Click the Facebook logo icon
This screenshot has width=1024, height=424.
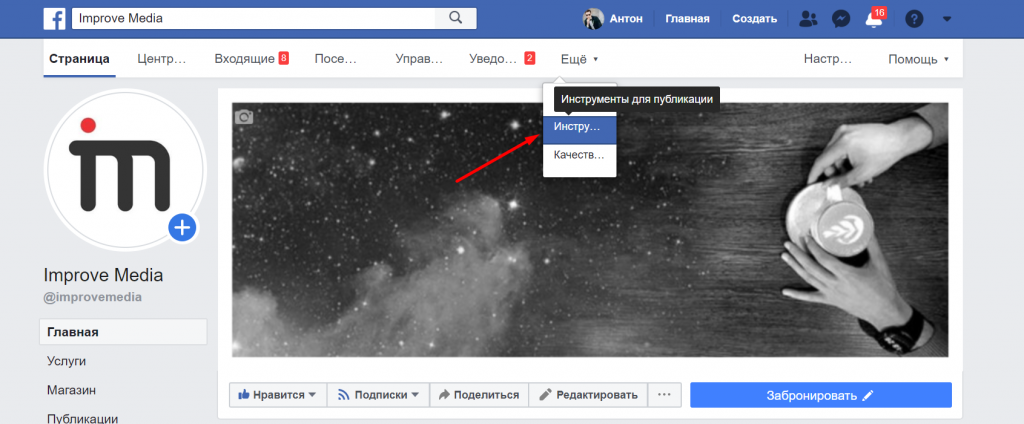click(55, 18)
